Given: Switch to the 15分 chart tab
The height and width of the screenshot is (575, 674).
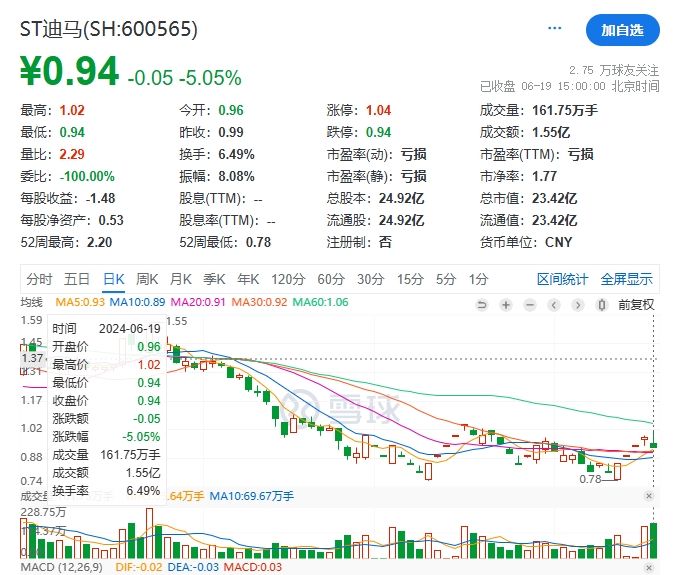Looking at the screenshot, I should (x=410, y=279).
